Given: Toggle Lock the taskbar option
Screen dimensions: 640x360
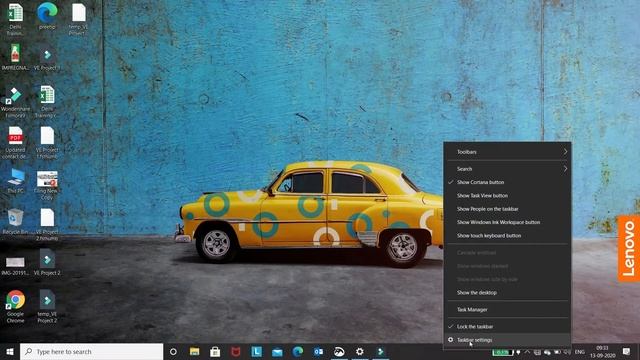Looking at the screenshot, I should point(507,327).
